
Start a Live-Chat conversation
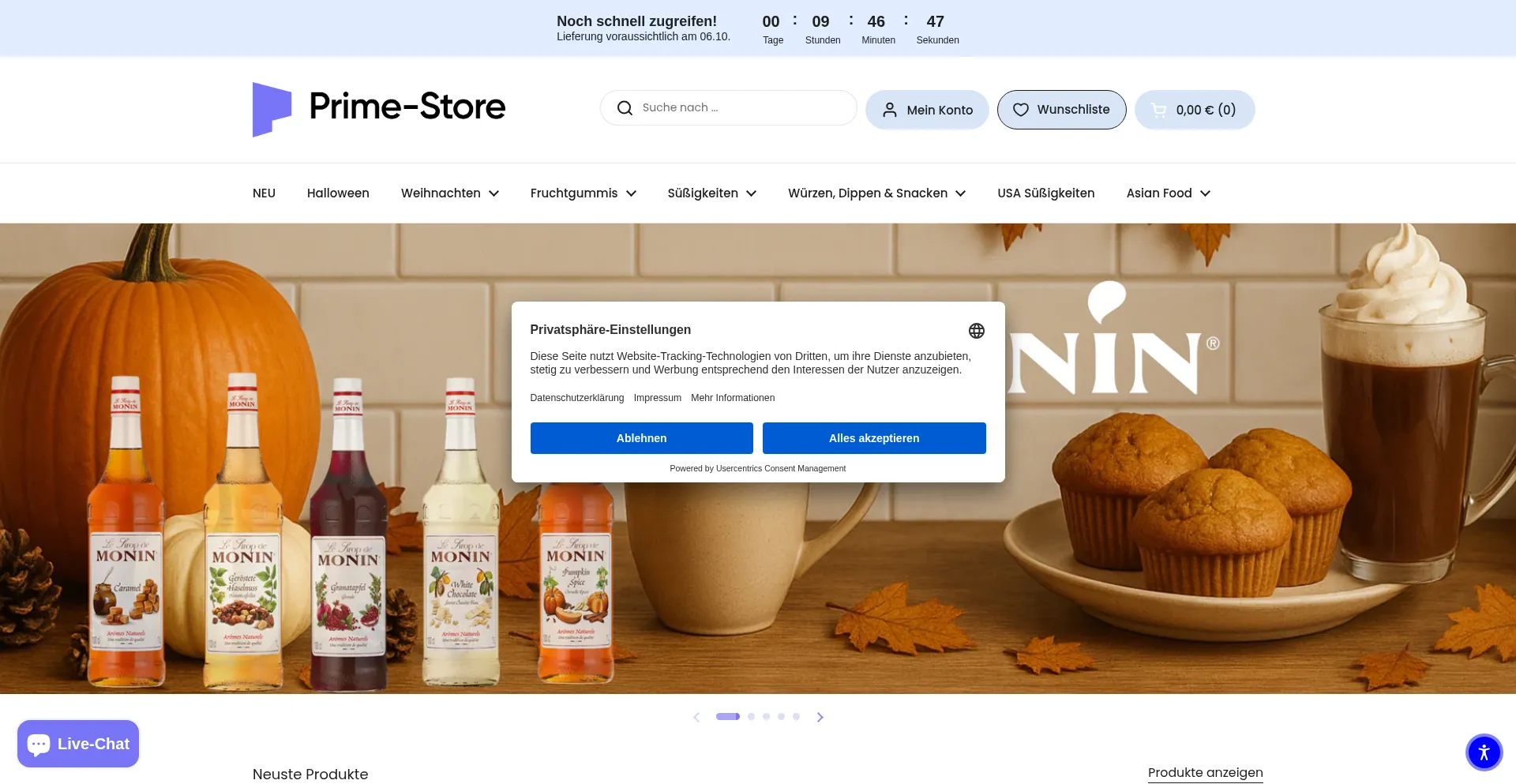click(78, 744)
